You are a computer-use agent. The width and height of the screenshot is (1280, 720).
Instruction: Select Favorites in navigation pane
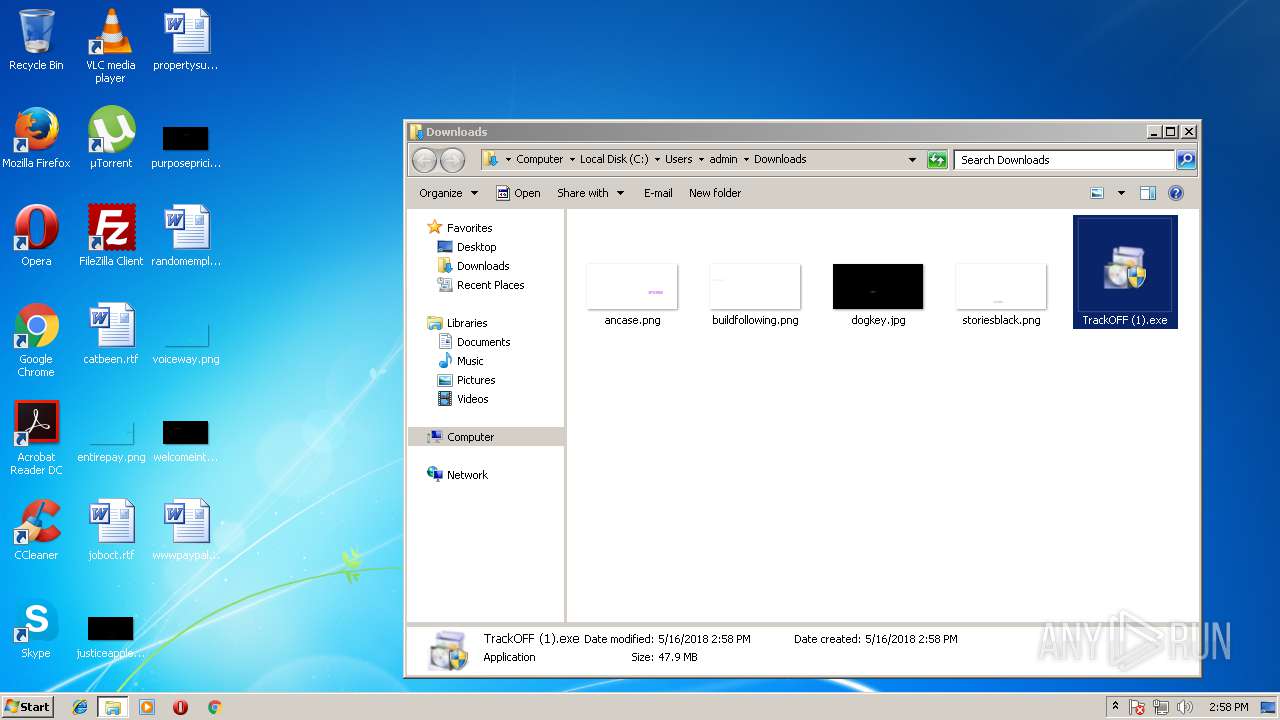(x=469, y=228)
